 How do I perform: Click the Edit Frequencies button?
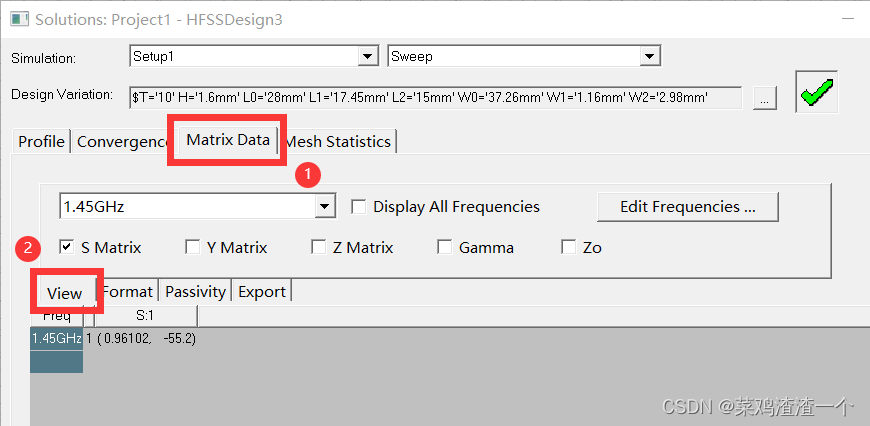coord(688,207)
